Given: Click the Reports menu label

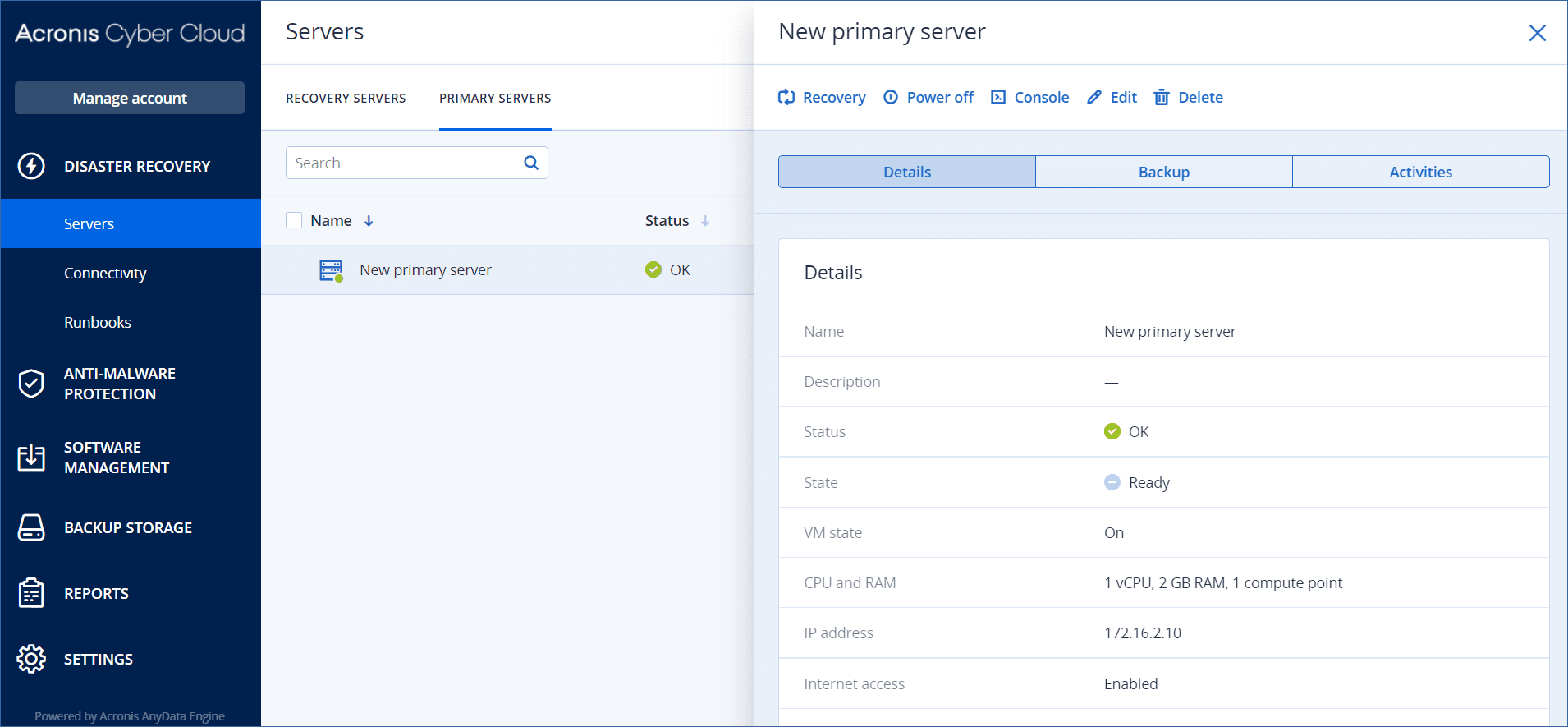Looking at the screenshot, I should 96,593.
